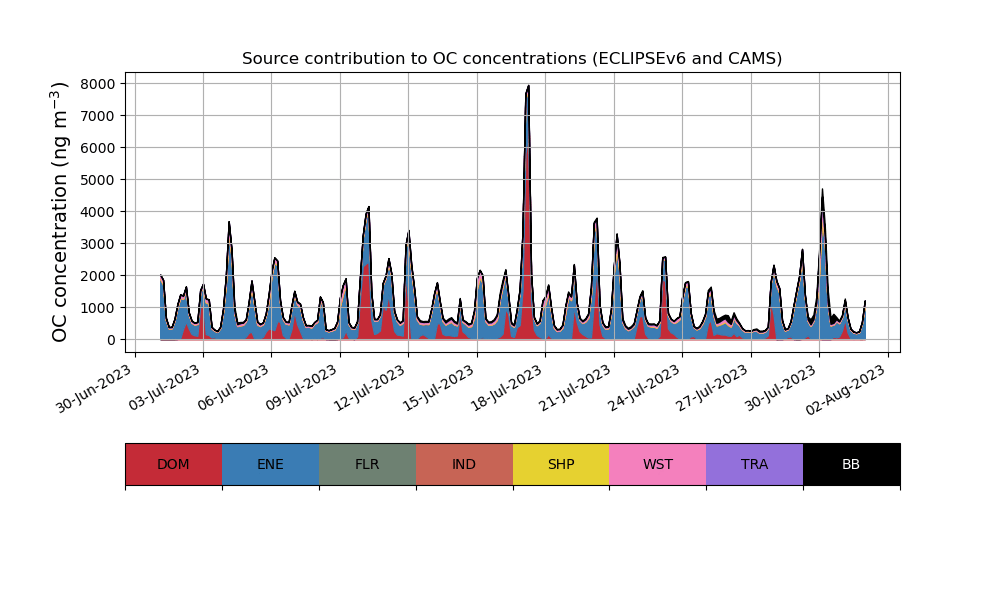Image resolution: width=1000 pixels, height=600 pixels.
Task: Click the red DOM legend swatch
Action: point(173,464)
